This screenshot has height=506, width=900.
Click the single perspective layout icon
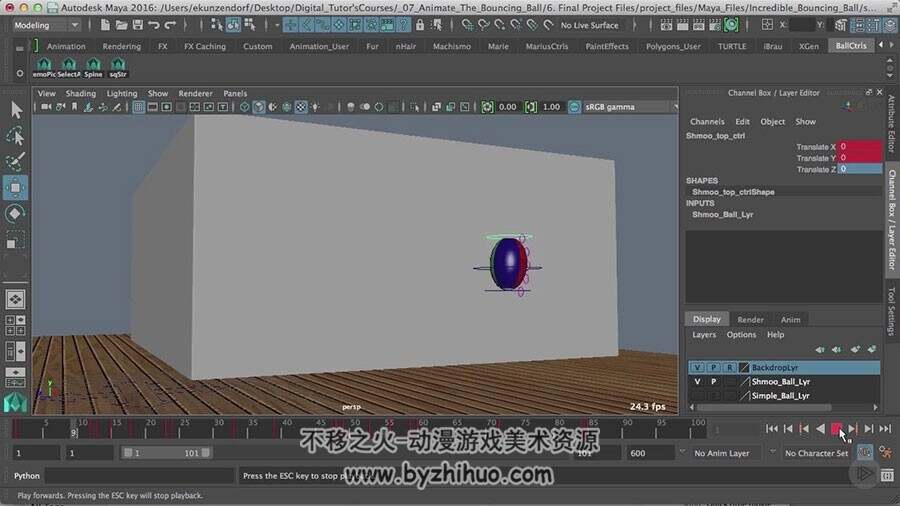point(15,299)
